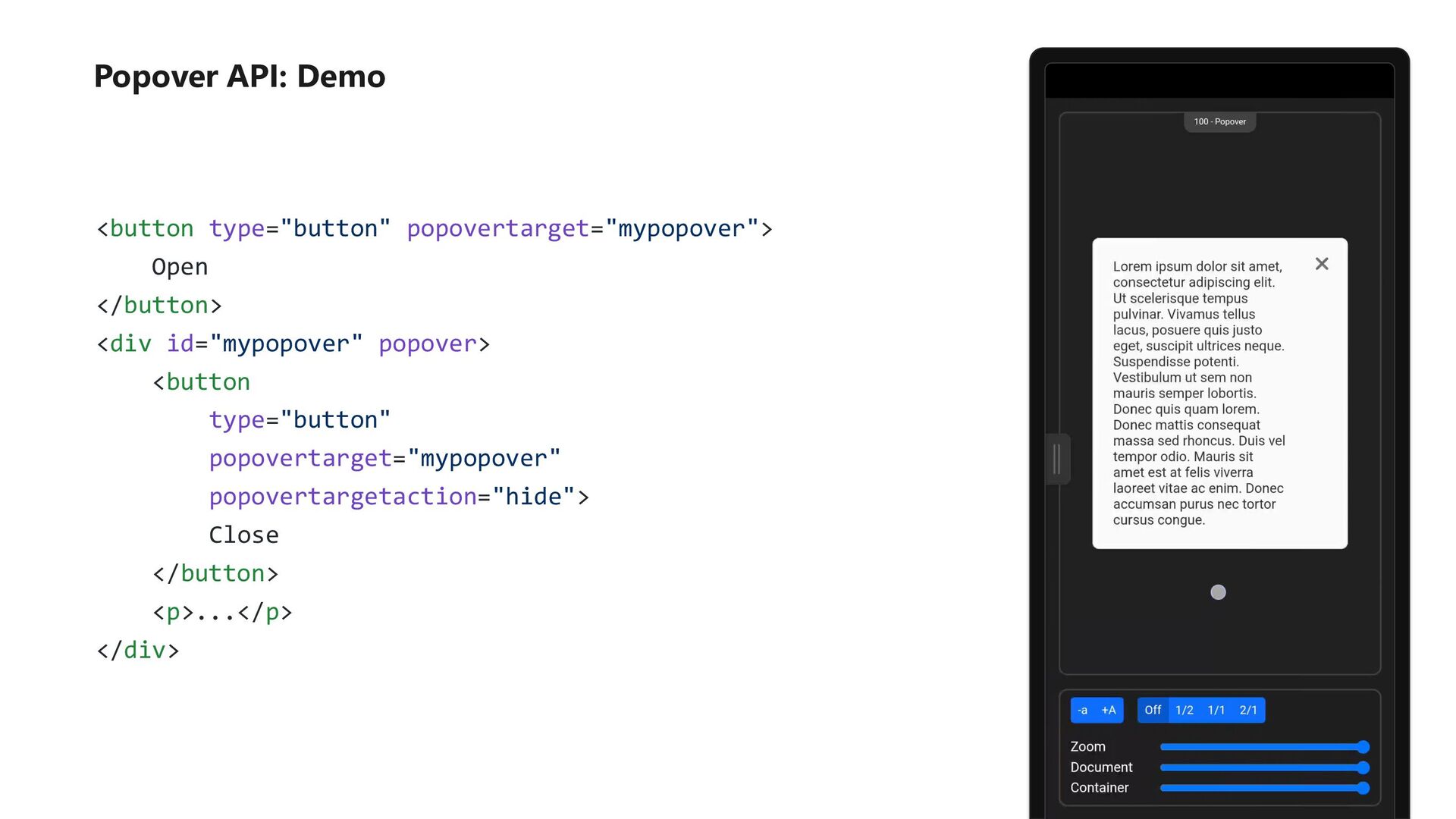
Task: Increase font size with the +A button
Action: pos(1109,711)
